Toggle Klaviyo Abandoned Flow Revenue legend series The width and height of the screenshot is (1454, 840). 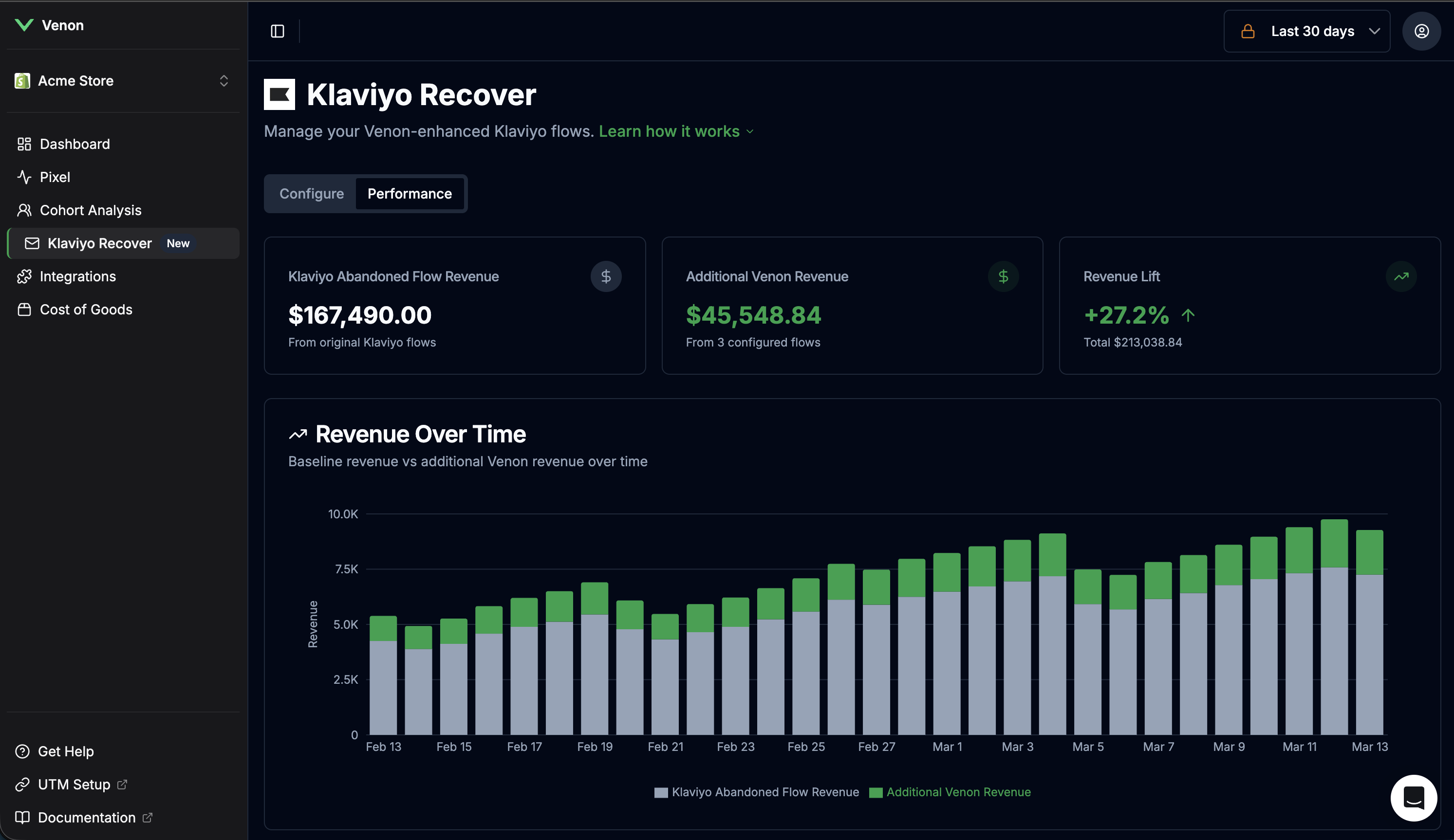(x=756, y=792)
